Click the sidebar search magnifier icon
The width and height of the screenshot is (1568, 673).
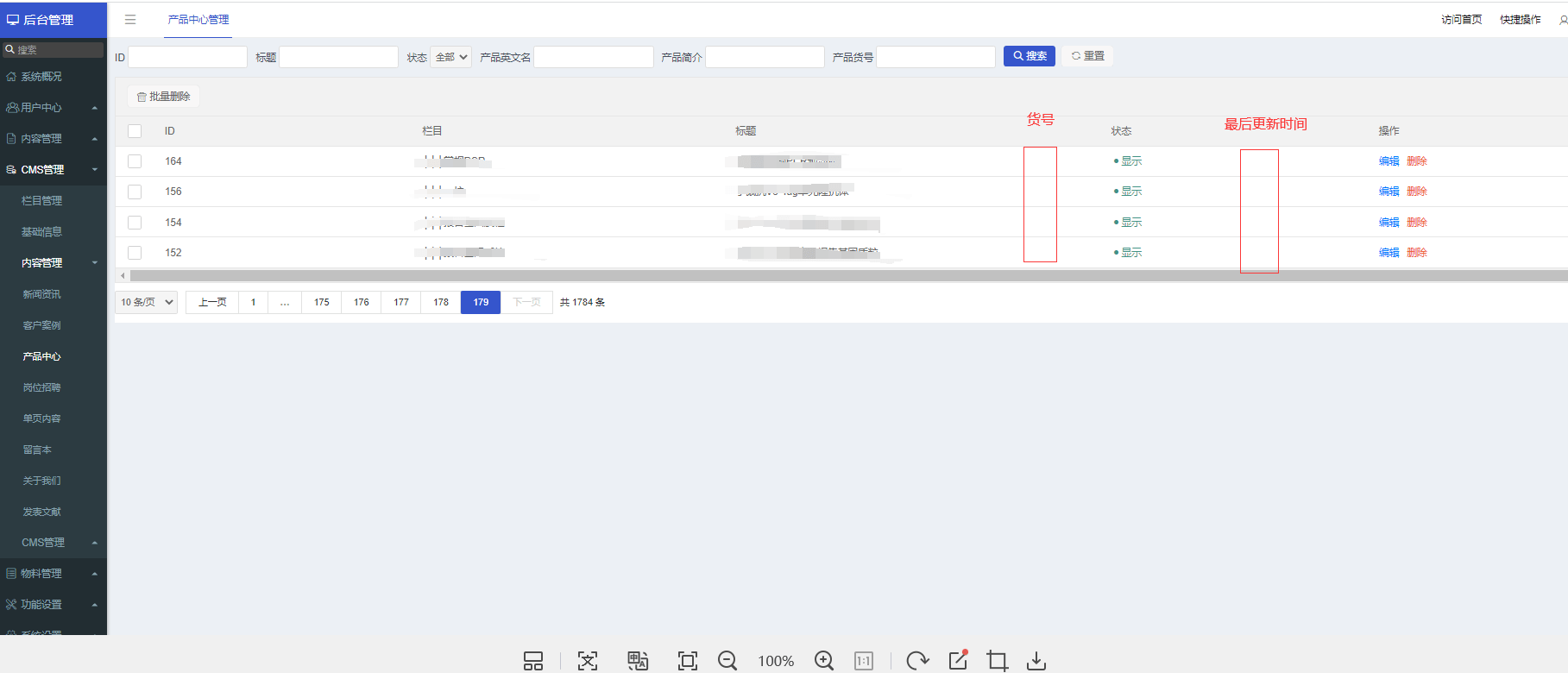coord(9,49)
